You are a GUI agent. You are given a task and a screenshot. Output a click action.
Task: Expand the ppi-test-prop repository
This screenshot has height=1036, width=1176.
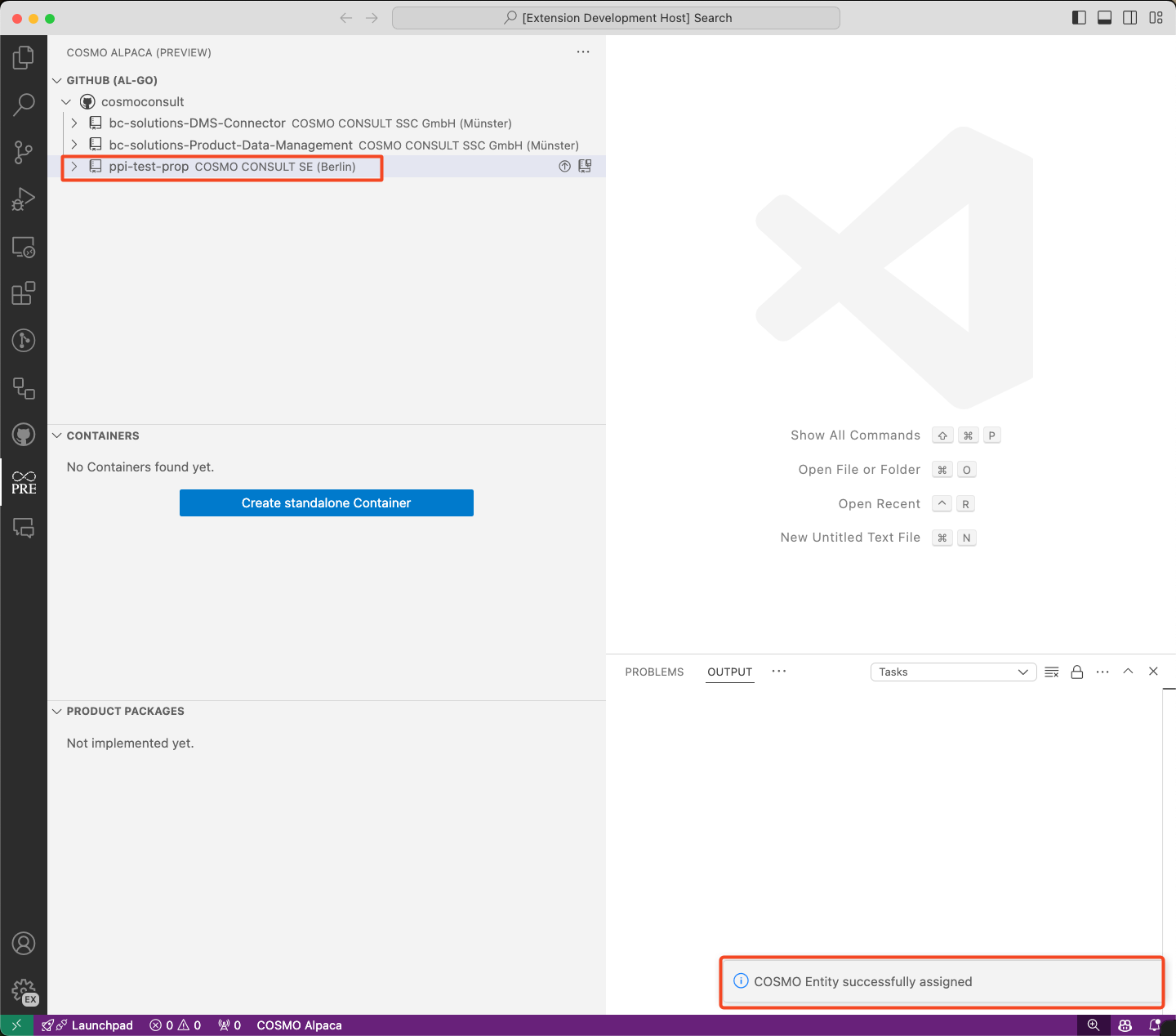pyautogui.click(x=74, y=167)
